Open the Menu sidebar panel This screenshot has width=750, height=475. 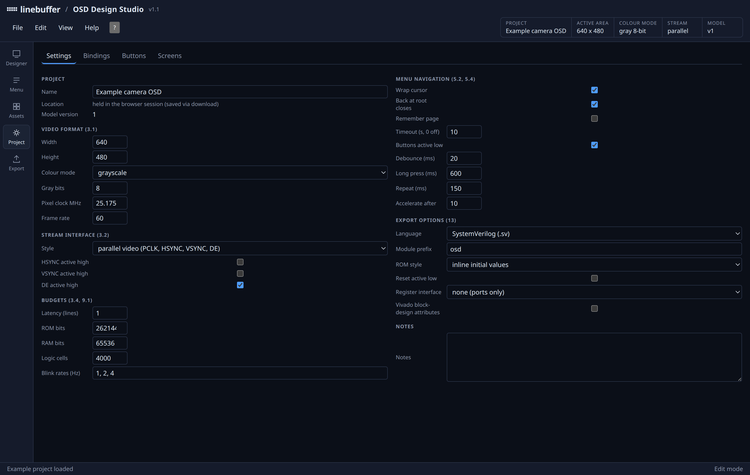16,84
